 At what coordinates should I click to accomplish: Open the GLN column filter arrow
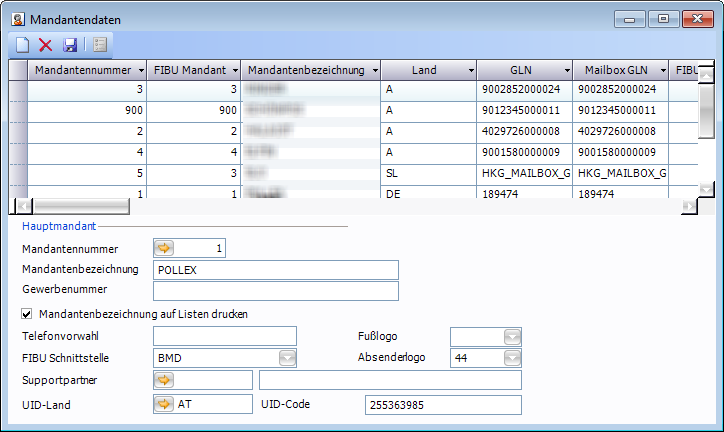tap(565, 71)
